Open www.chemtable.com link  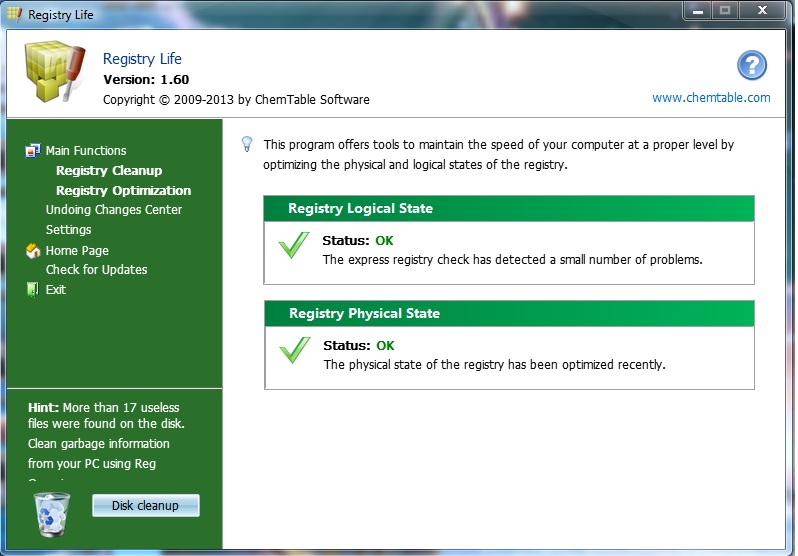(711, 98)
